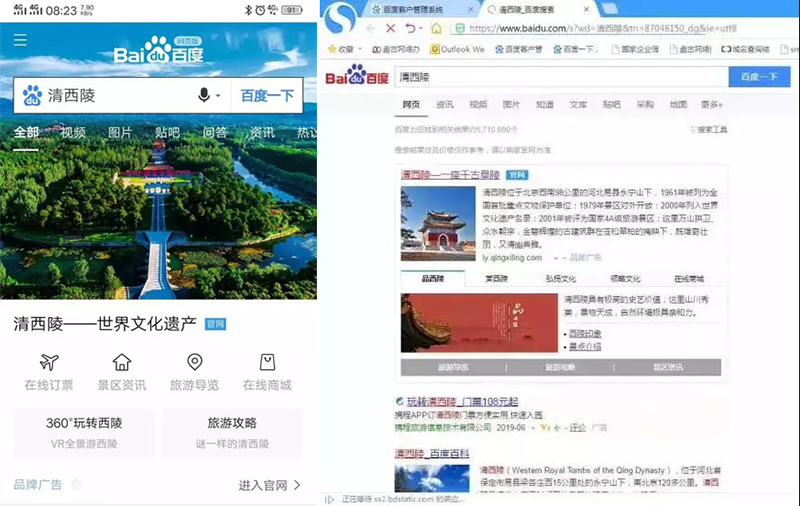Click the mobile search field containing 清西陵
Image resolution: width=800 pixels, height=506 pixels.
(x=121, y=95)
